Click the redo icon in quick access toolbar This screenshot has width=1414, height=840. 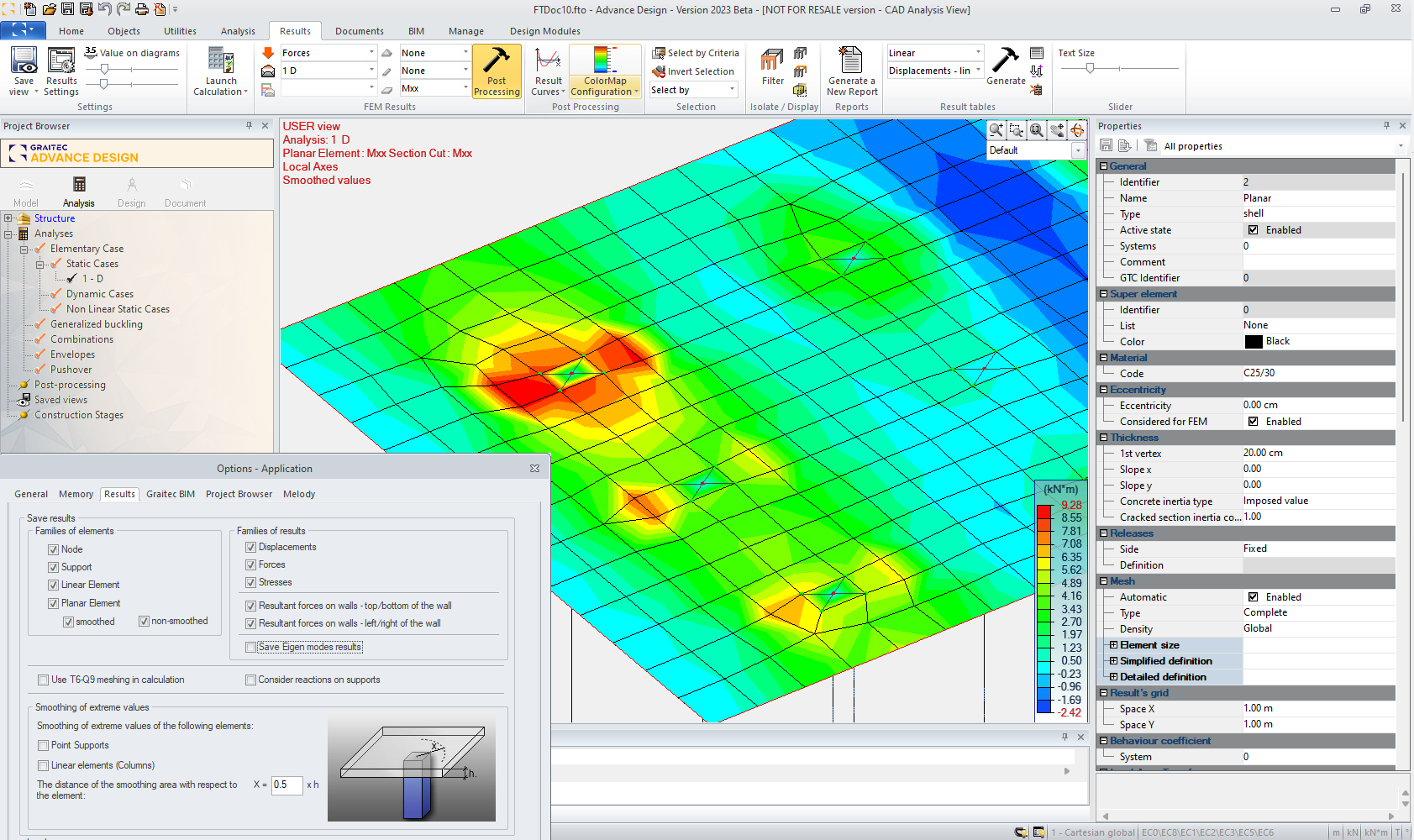point(123,9)
